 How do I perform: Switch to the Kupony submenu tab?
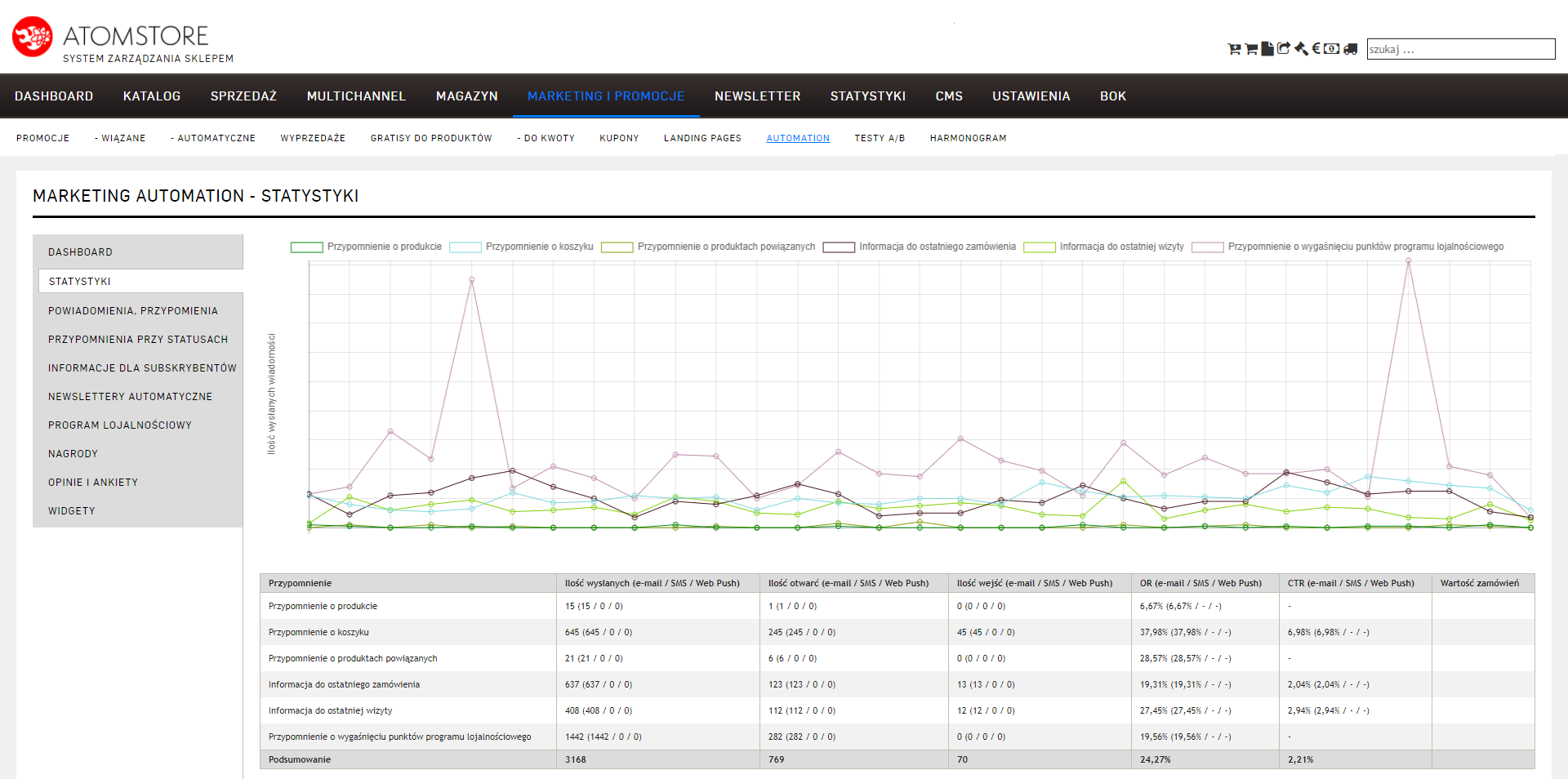pos(619,138)
